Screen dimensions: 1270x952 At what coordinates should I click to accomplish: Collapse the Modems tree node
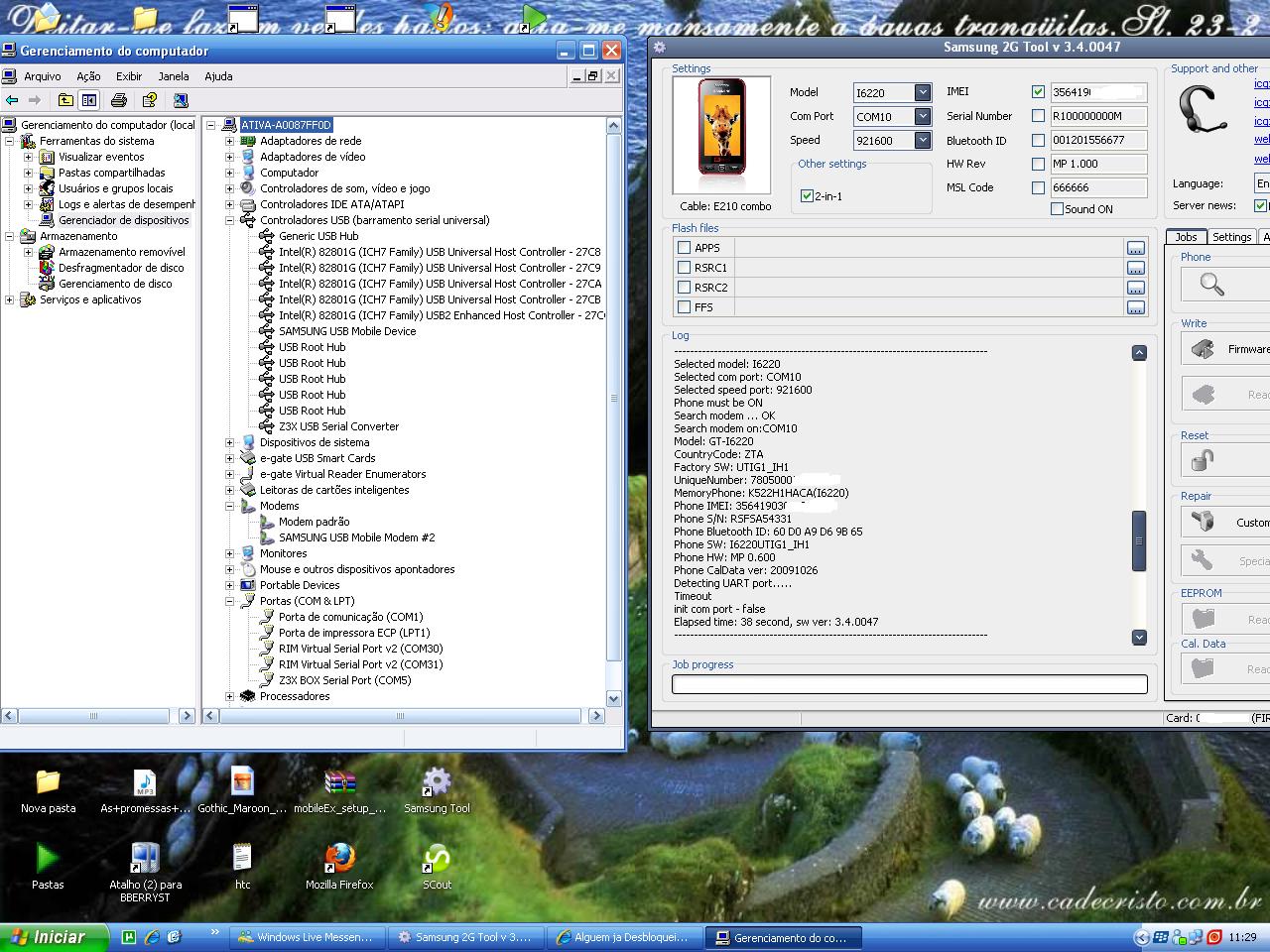point(230,506)
